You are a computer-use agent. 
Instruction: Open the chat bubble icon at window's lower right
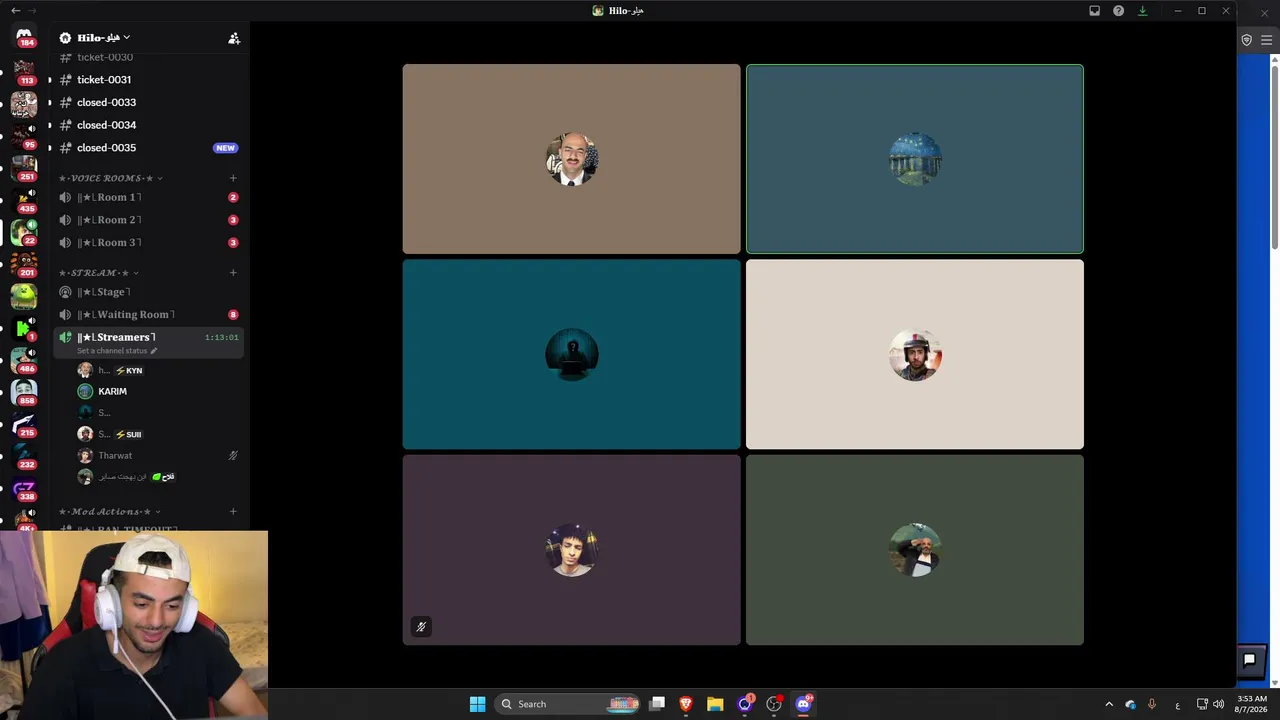click(1249, 660)
